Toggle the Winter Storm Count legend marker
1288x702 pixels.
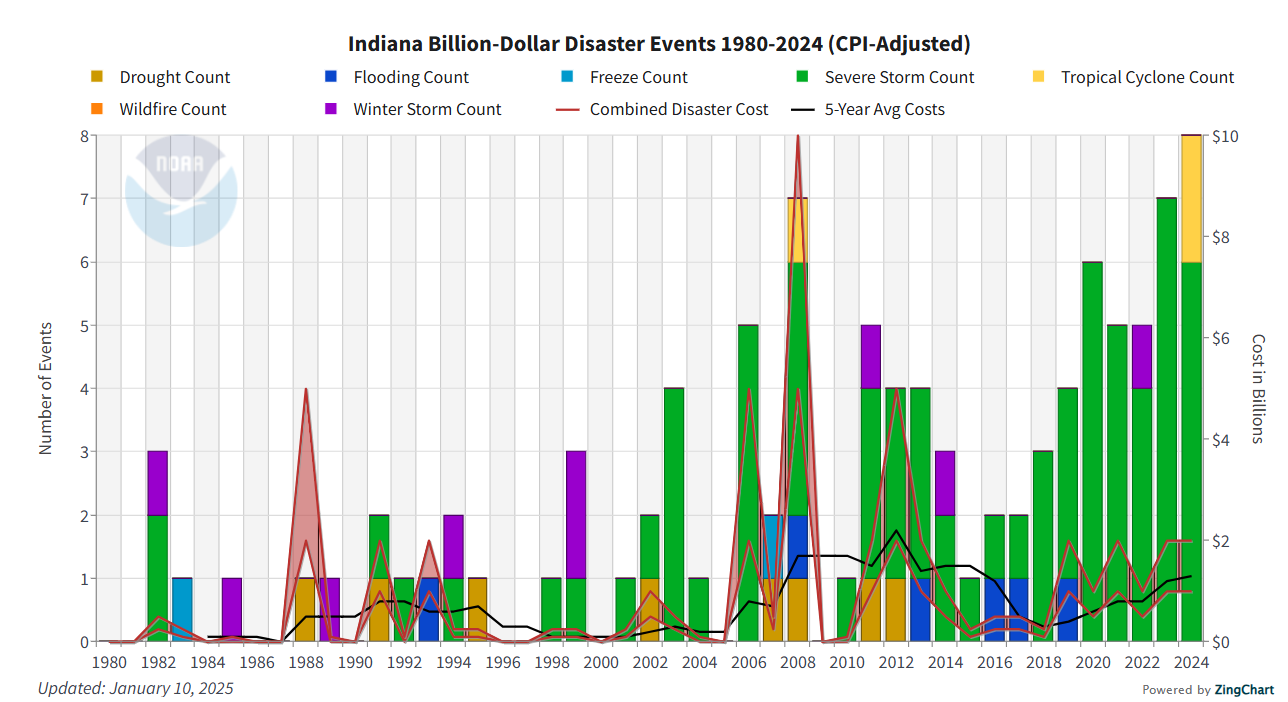pyautogui.click(x=331, y=109)
